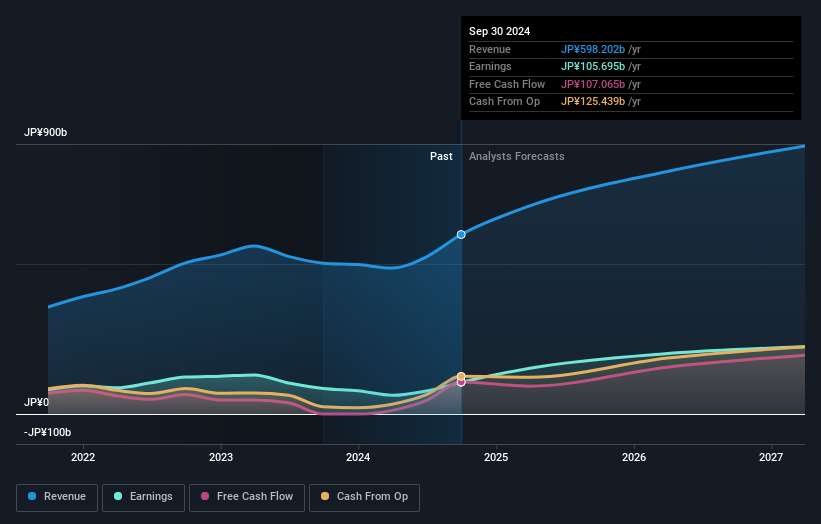This screenshot has width=821, height=524.
Task: Click the Revenue label in tooltip
Action: coord(490,49)
